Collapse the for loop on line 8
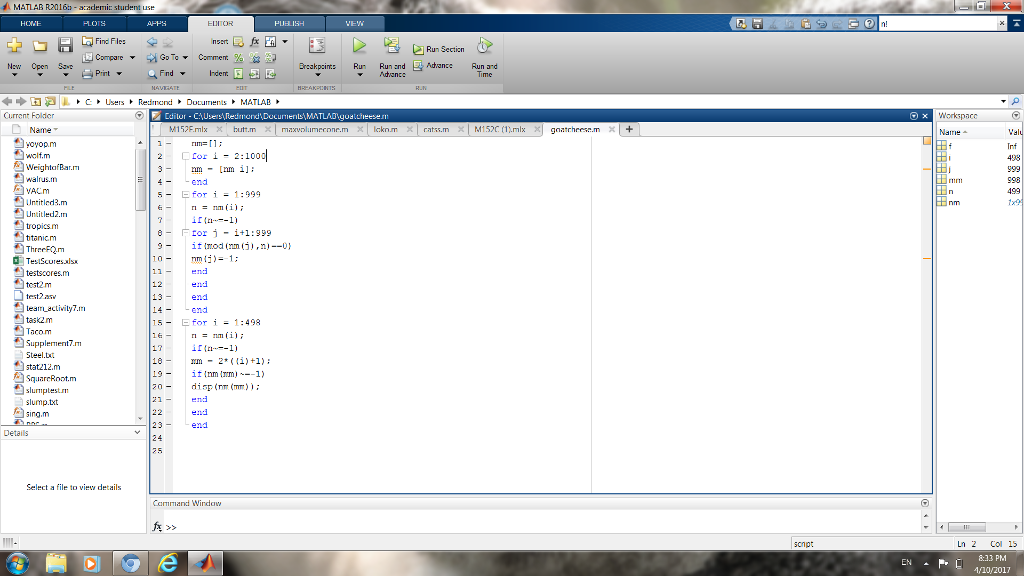1024x576 pixels. pyautogui.click(x=185, y=233)
